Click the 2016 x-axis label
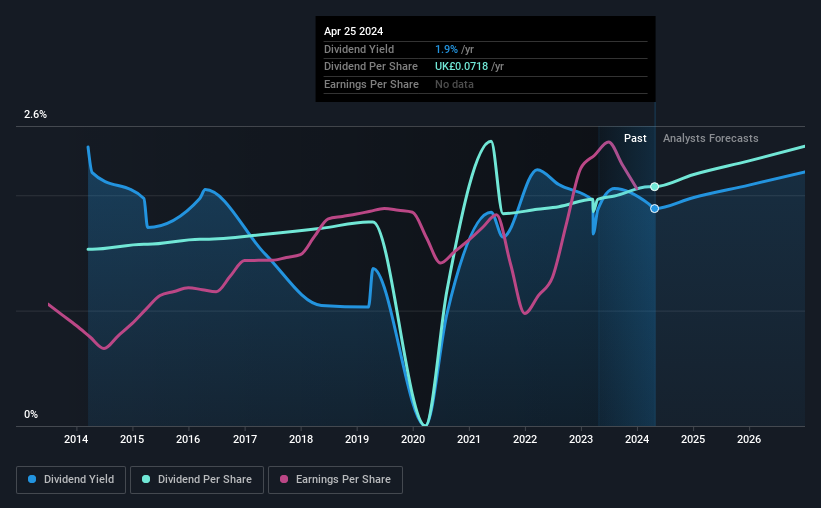This screenshot has width=821, height=508. [x=188, y=439]
